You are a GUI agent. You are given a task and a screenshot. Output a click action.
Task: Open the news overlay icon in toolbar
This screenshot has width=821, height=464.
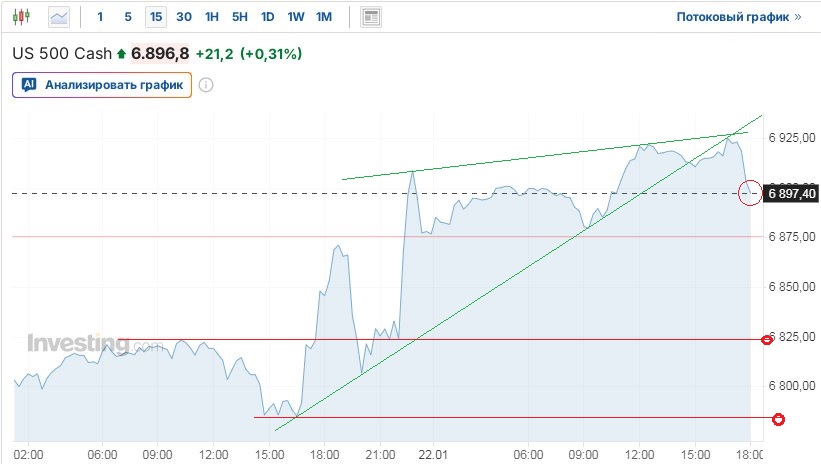point(371,17)
